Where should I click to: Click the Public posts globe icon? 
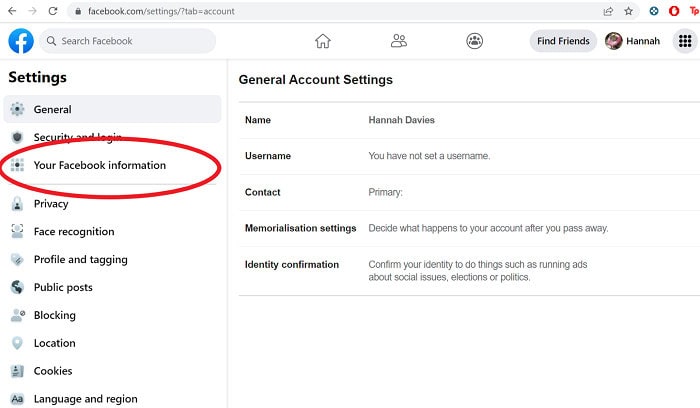(17, 287)
